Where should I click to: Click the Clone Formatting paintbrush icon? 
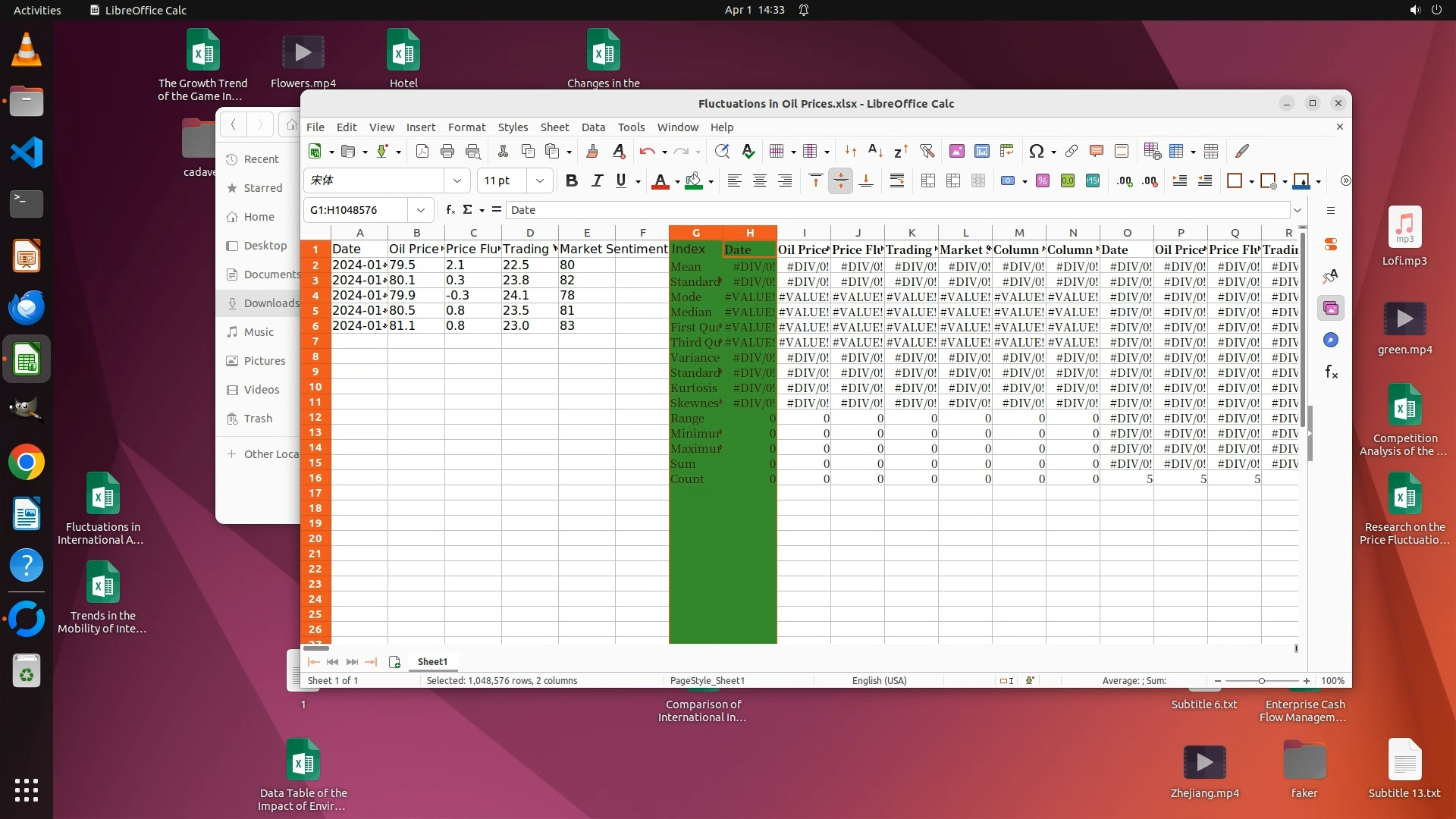click(x=592, y=152)
